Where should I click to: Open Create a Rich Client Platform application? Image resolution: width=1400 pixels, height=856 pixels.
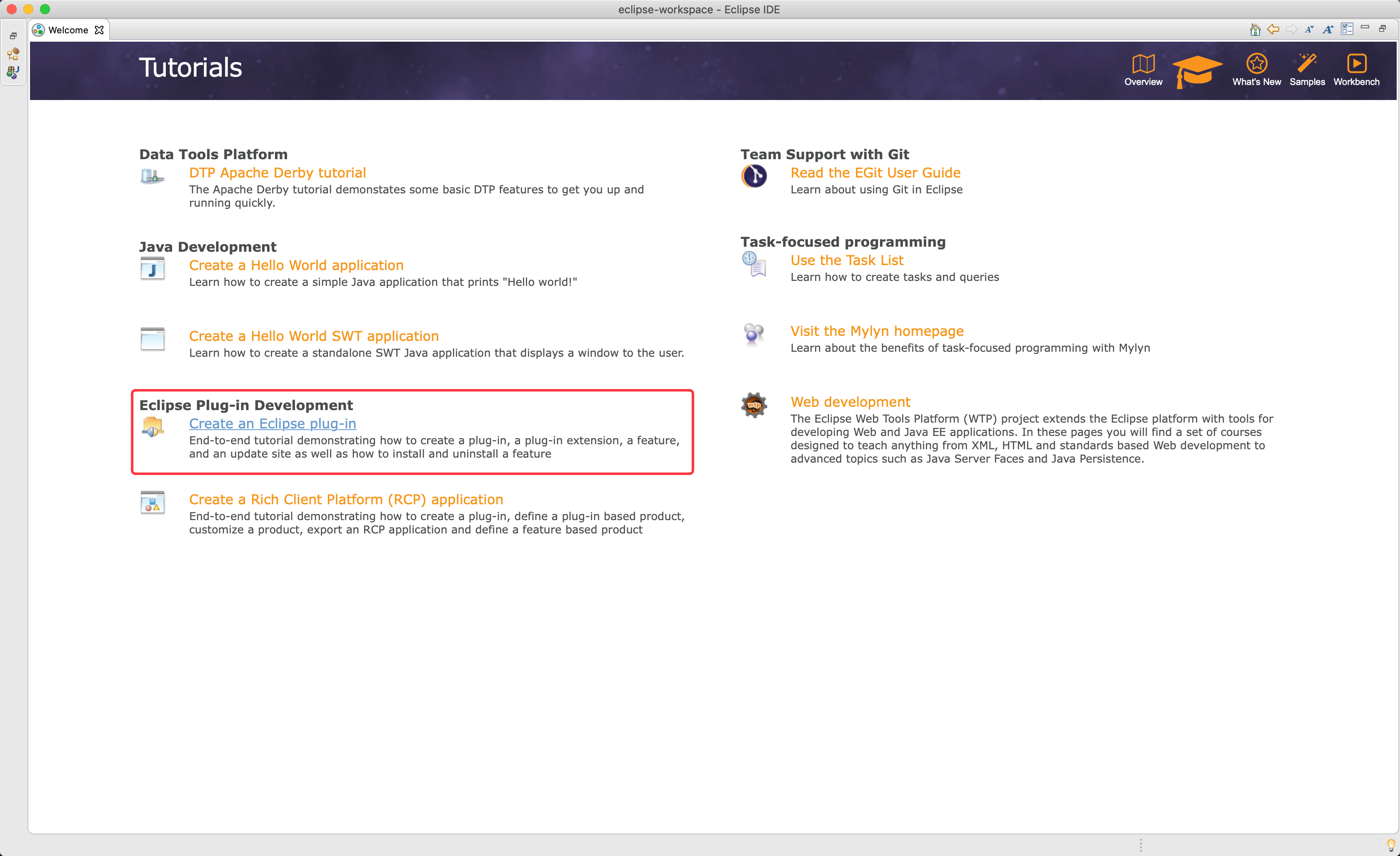coord(346,500)
